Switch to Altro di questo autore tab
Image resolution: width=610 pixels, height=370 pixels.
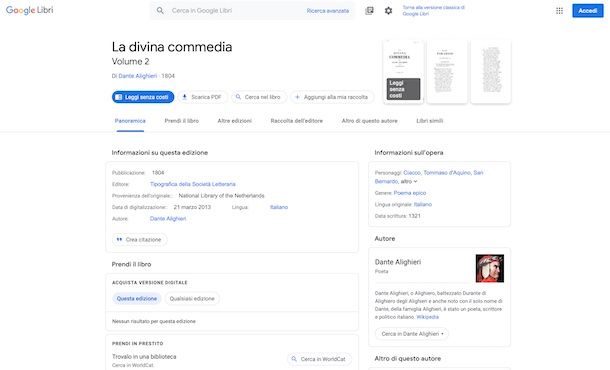370,121
